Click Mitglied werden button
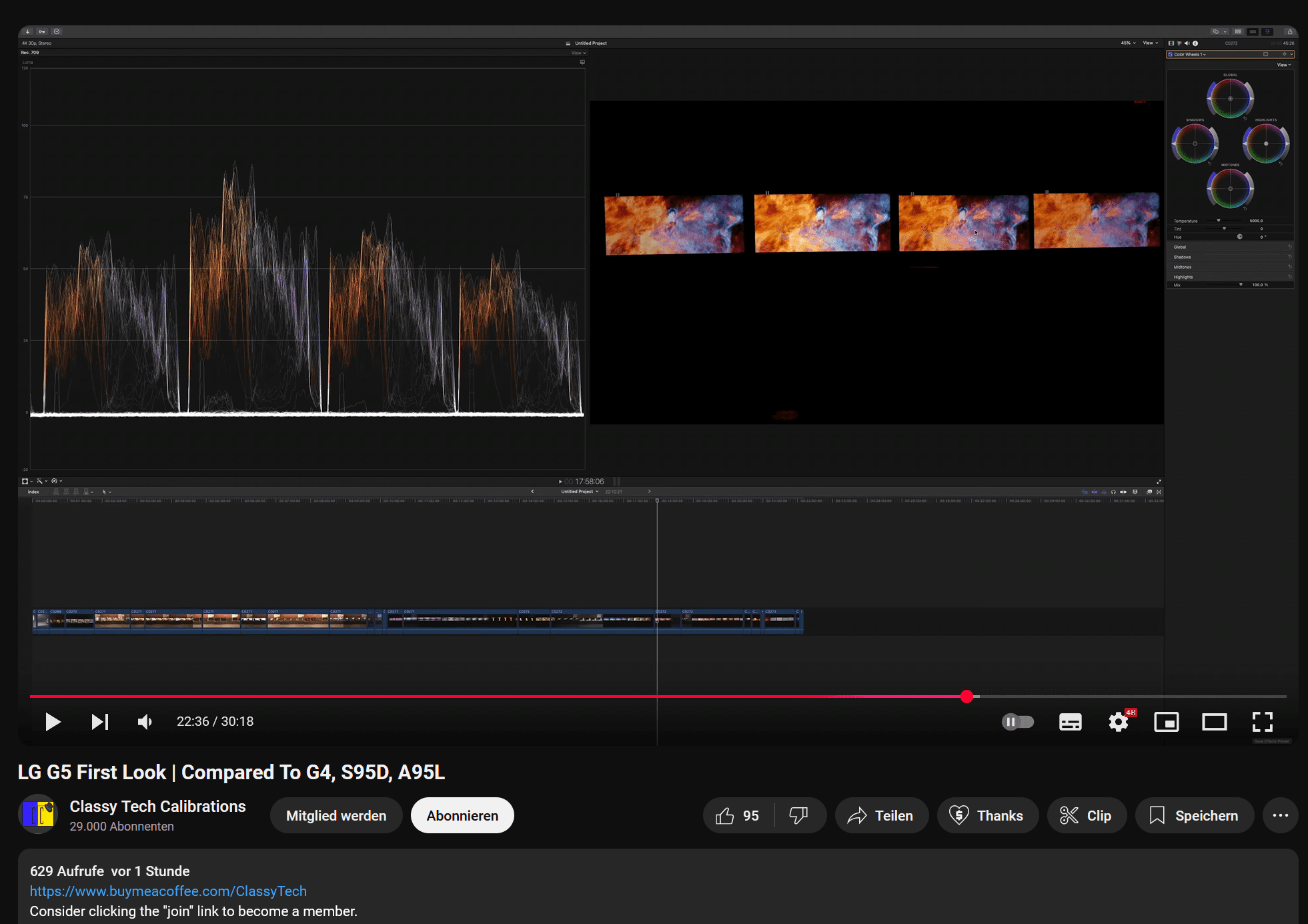 pos(336,815)
